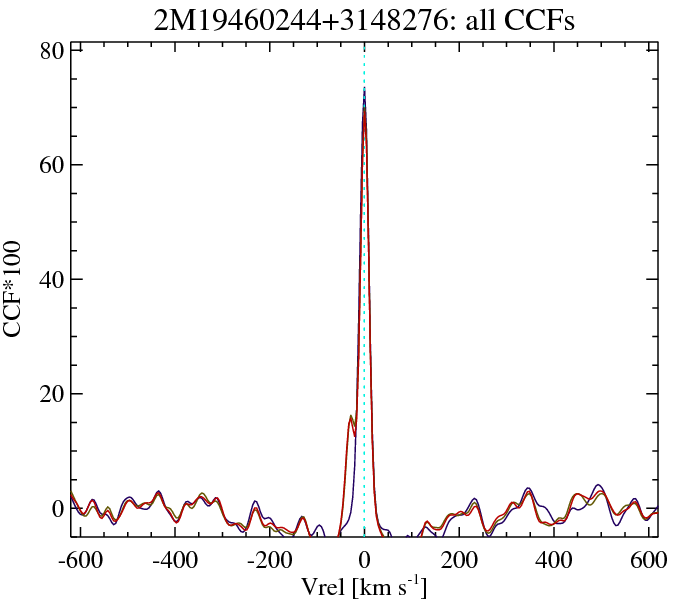Click the blue curve bump near 500 km/s

point(597,486)
